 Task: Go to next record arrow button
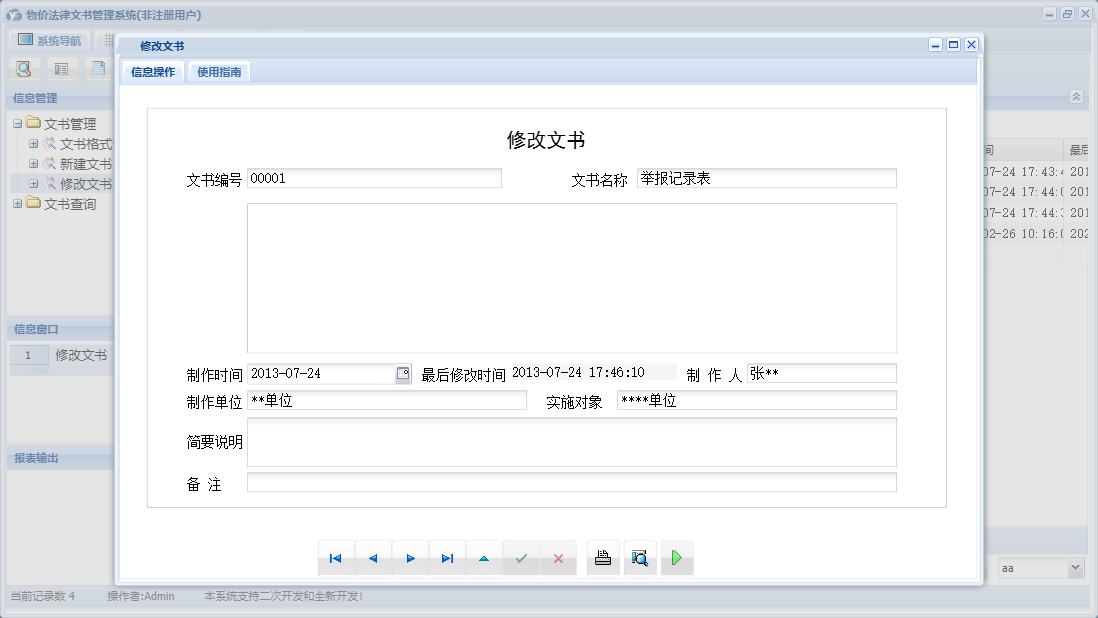[410, 558]
